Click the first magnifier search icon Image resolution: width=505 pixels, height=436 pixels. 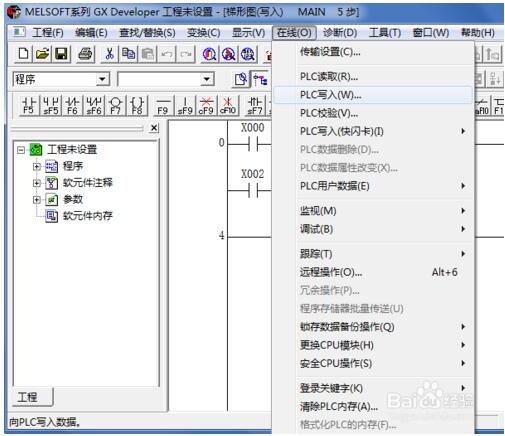(x=209, y=54)
